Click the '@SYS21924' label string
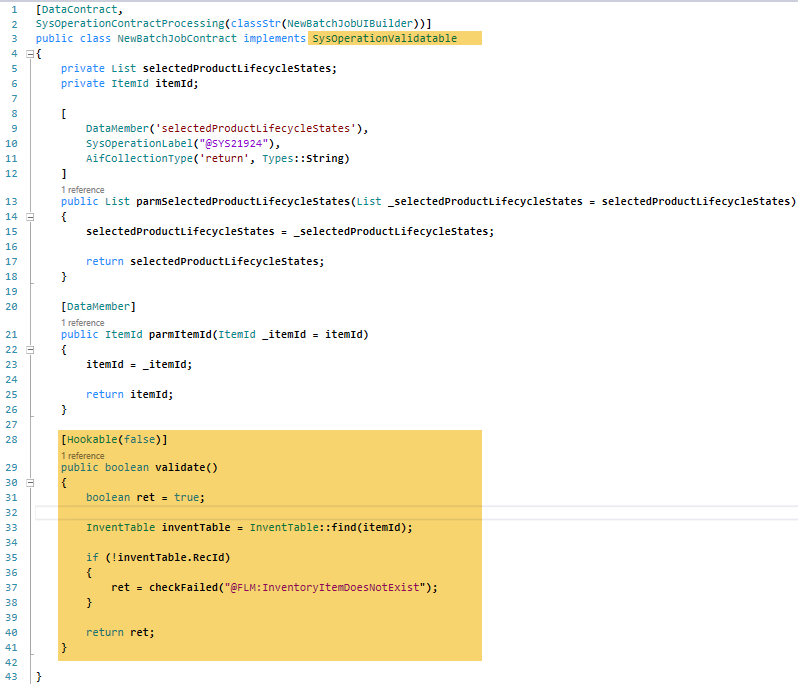The height and width of the screenshot is (684, 798). click(234, 144)
